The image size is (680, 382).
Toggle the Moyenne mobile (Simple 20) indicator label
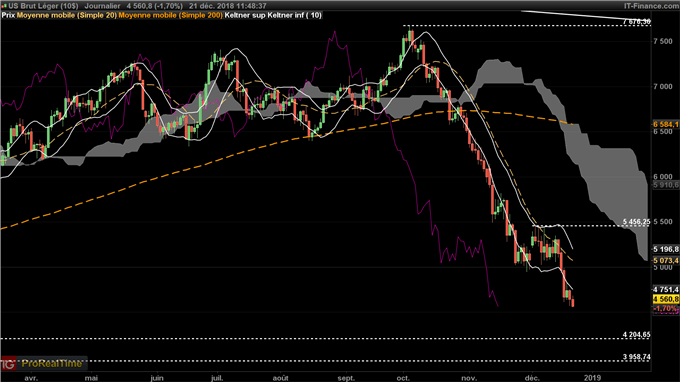tap(66, 15)
